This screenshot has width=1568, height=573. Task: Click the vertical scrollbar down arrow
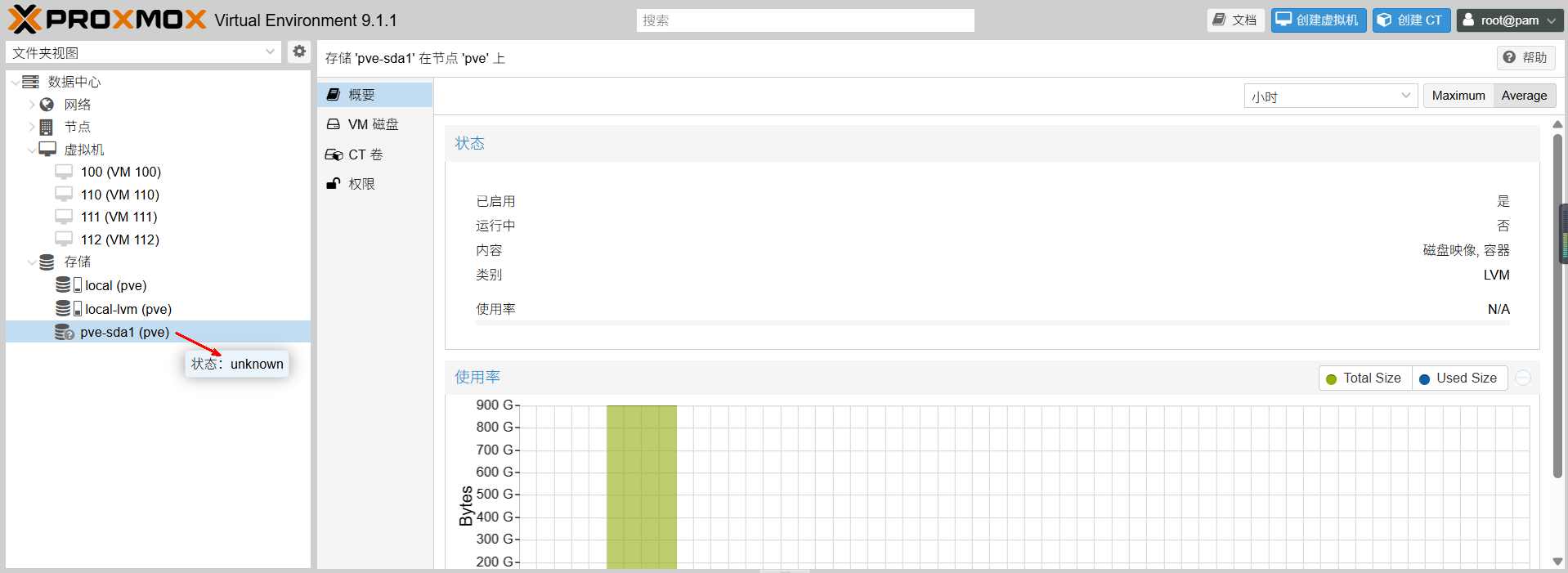pyautogui.click(x=1557, y=562)
